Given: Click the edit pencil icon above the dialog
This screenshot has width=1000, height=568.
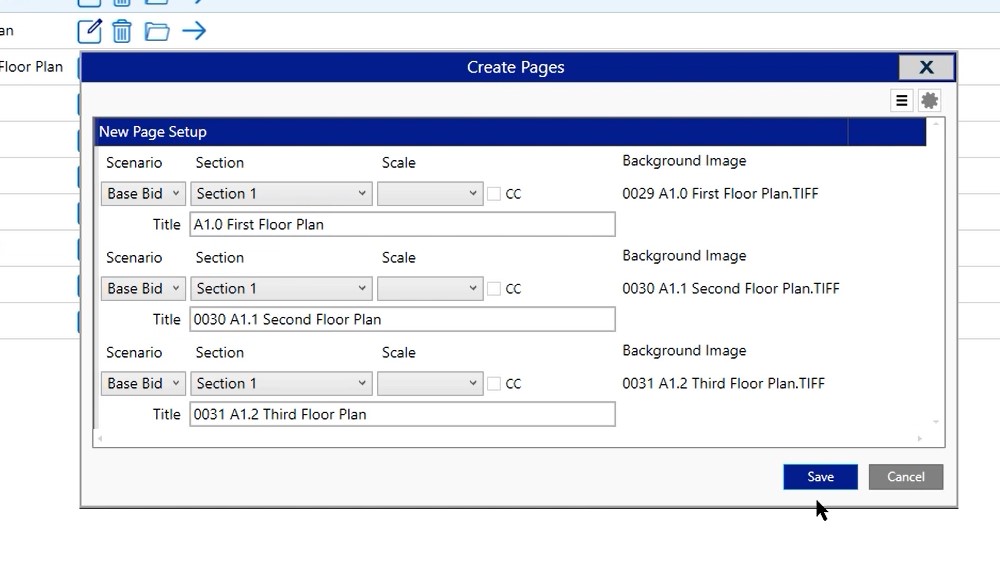Looking at the screenshot, I should pos(90,31).
